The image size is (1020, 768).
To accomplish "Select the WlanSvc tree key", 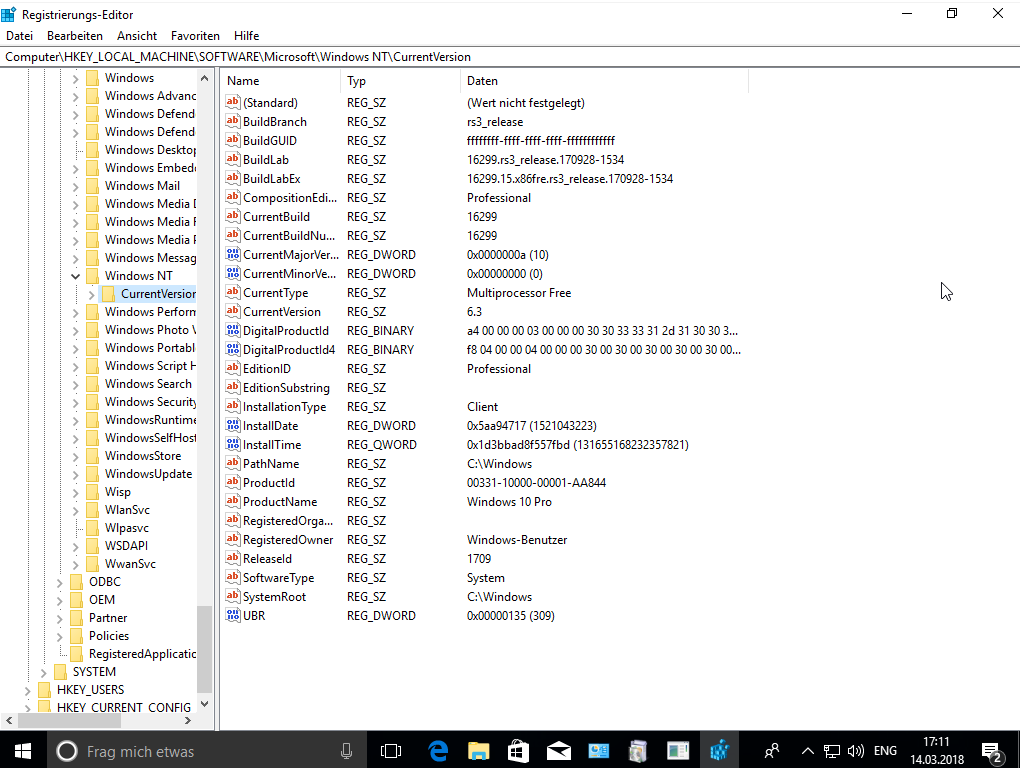I will [128, 510].
